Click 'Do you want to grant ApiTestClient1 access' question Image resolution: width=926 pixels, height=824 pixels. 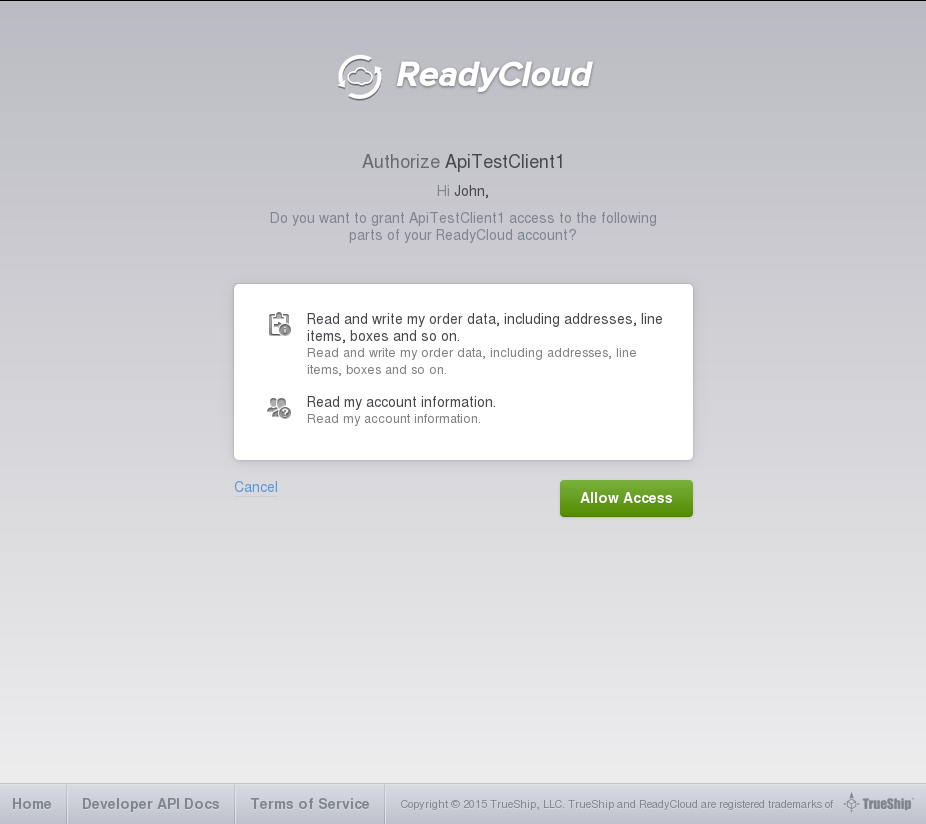point(463,226)
